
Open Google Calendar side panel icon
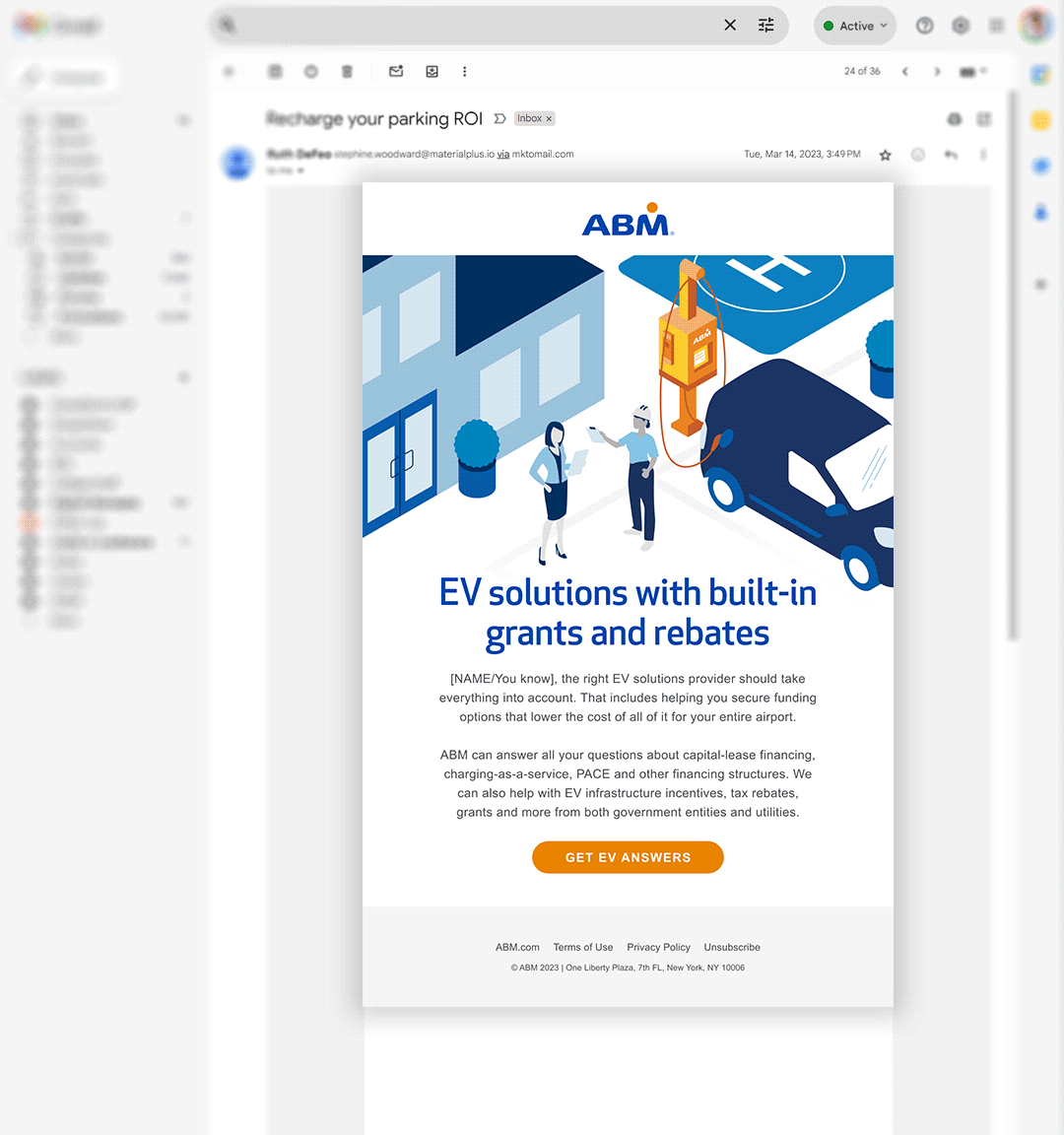[1040, 74]
